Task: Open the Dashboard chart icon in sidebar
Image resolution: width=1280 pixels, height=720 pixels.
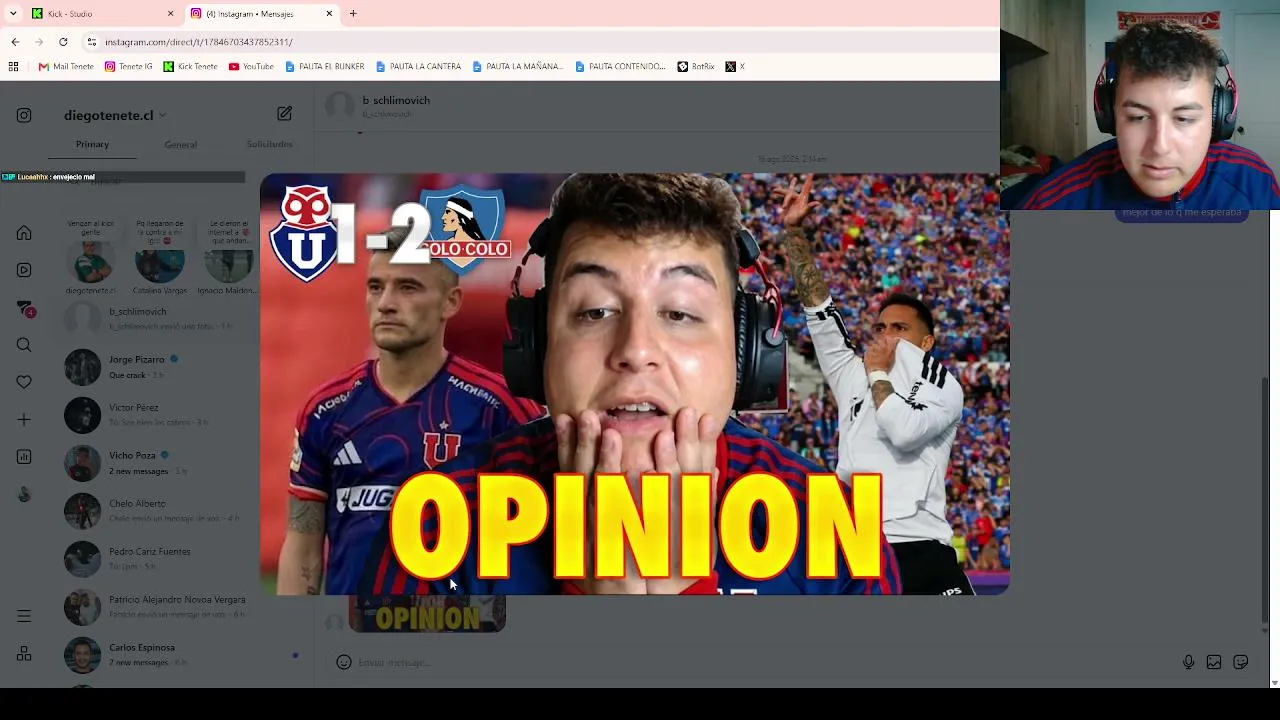Action: (x=24, y=457)
